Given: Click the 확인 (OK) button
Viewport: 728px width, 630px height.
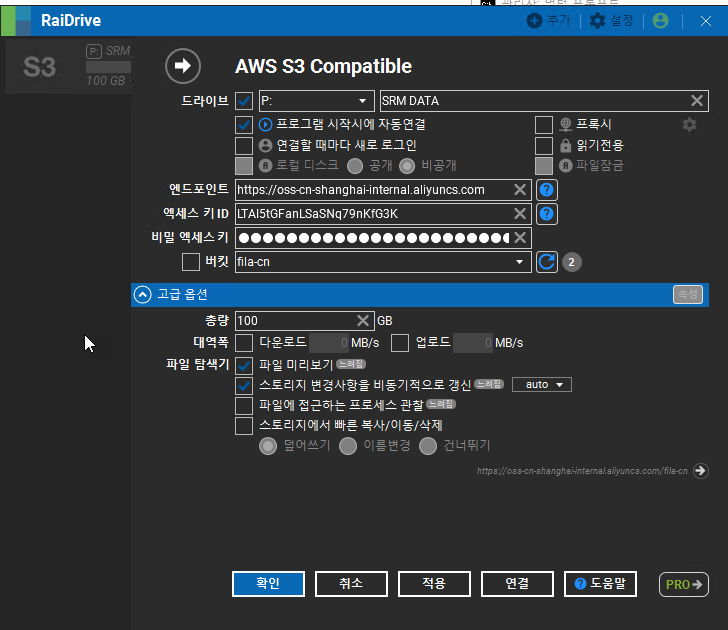Looking at the screenshot, I should tap(268, 584).
